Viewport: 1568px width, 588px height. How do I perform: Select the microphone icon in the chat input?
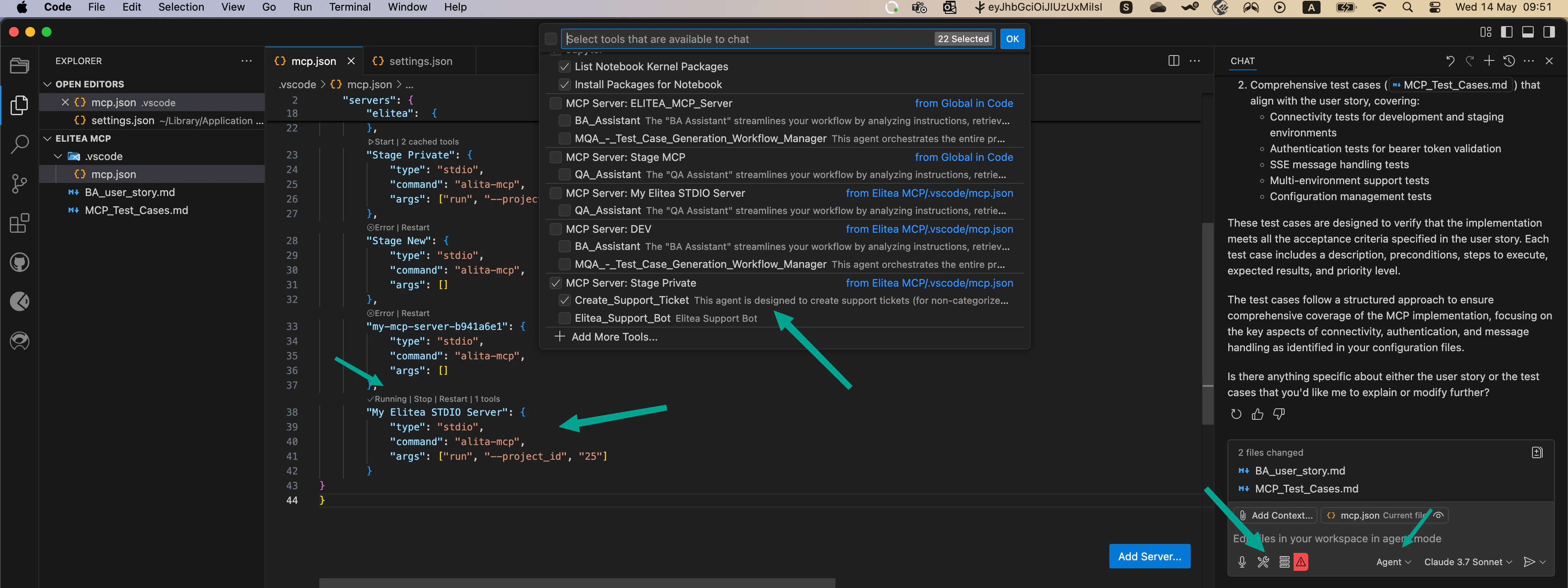[1241, 562]
